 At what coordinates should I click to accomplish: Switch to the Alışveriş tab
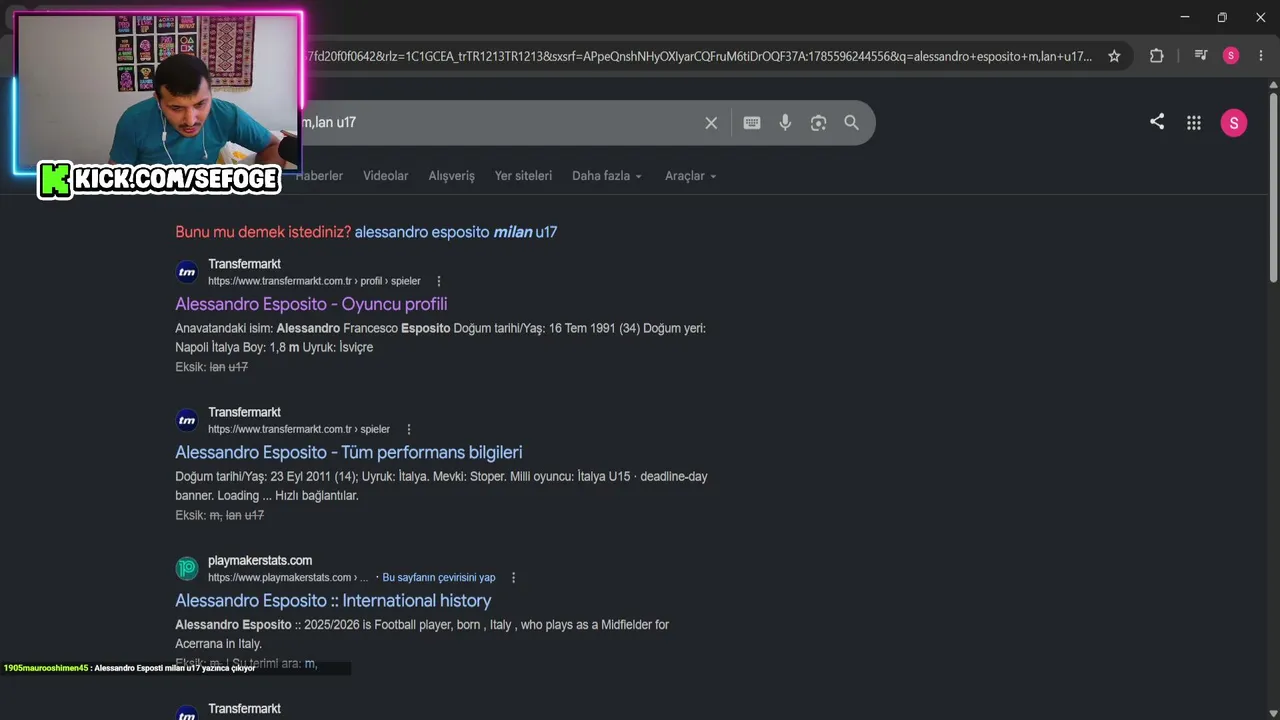pos(452,176)
